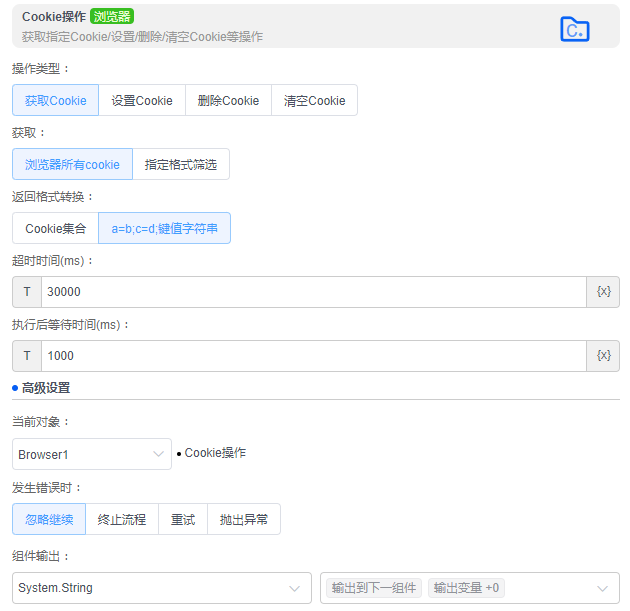
Task: Click the {x} variable icon for wait time field
Action: pos(603,356)
